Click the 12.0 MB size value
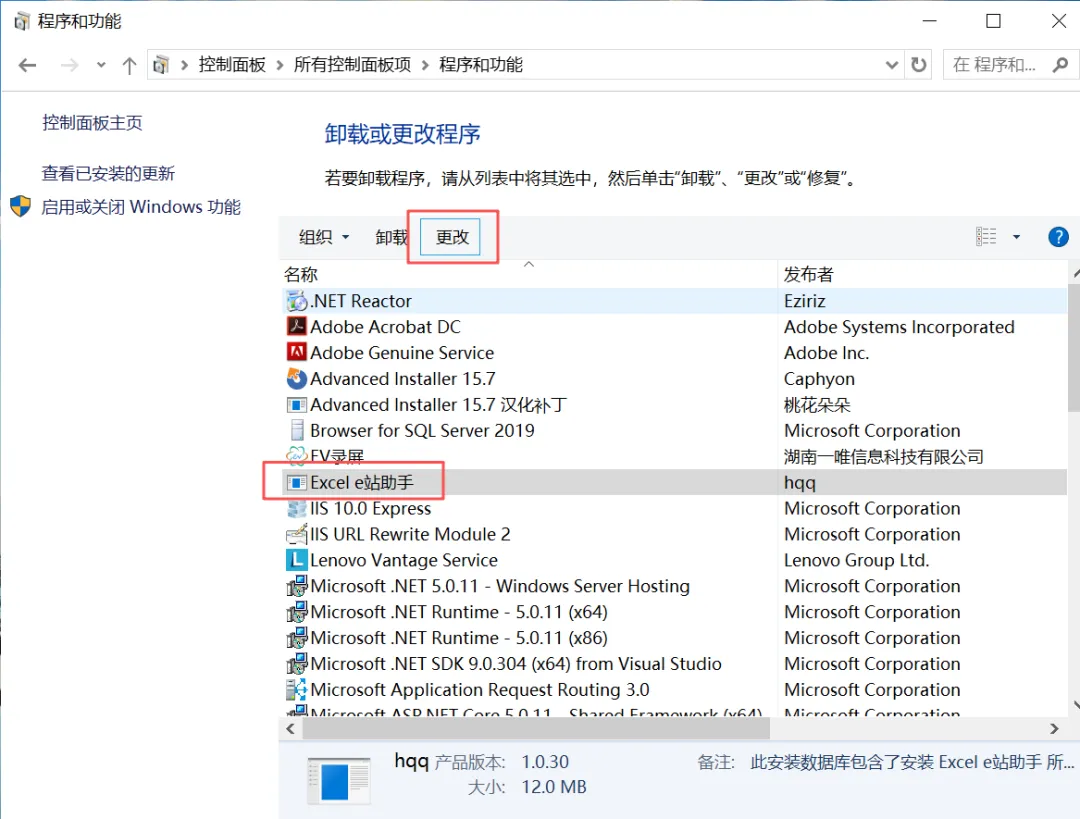Screen dimensions: 1080x819 [x=554, y=787]
